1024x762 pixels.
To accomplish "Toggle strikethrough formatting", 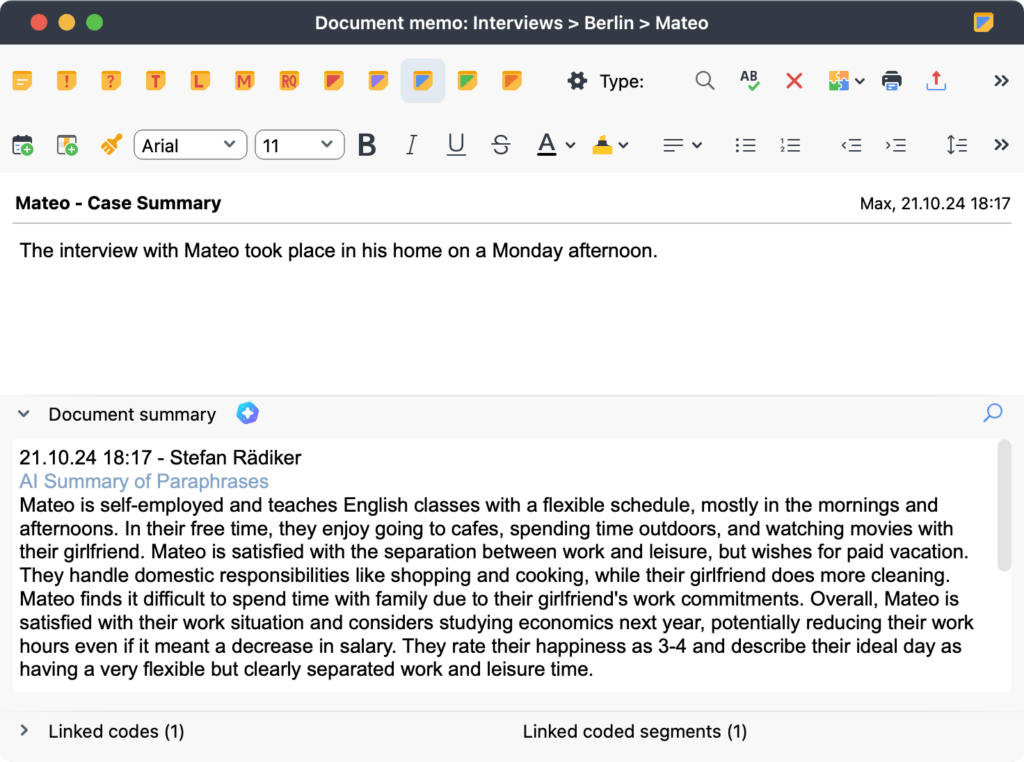I will [x=501, y=145].
